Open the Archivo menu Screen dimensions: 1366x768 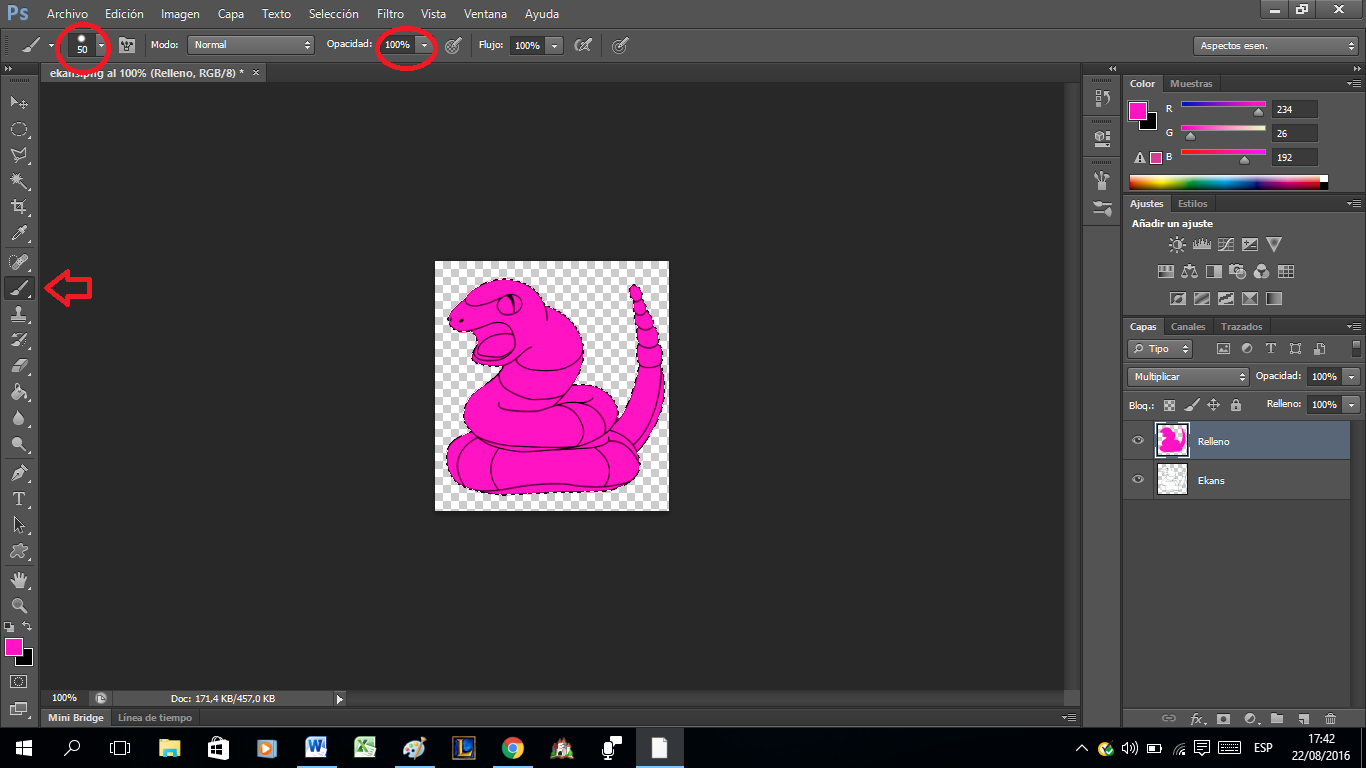(x=67, y=14)
